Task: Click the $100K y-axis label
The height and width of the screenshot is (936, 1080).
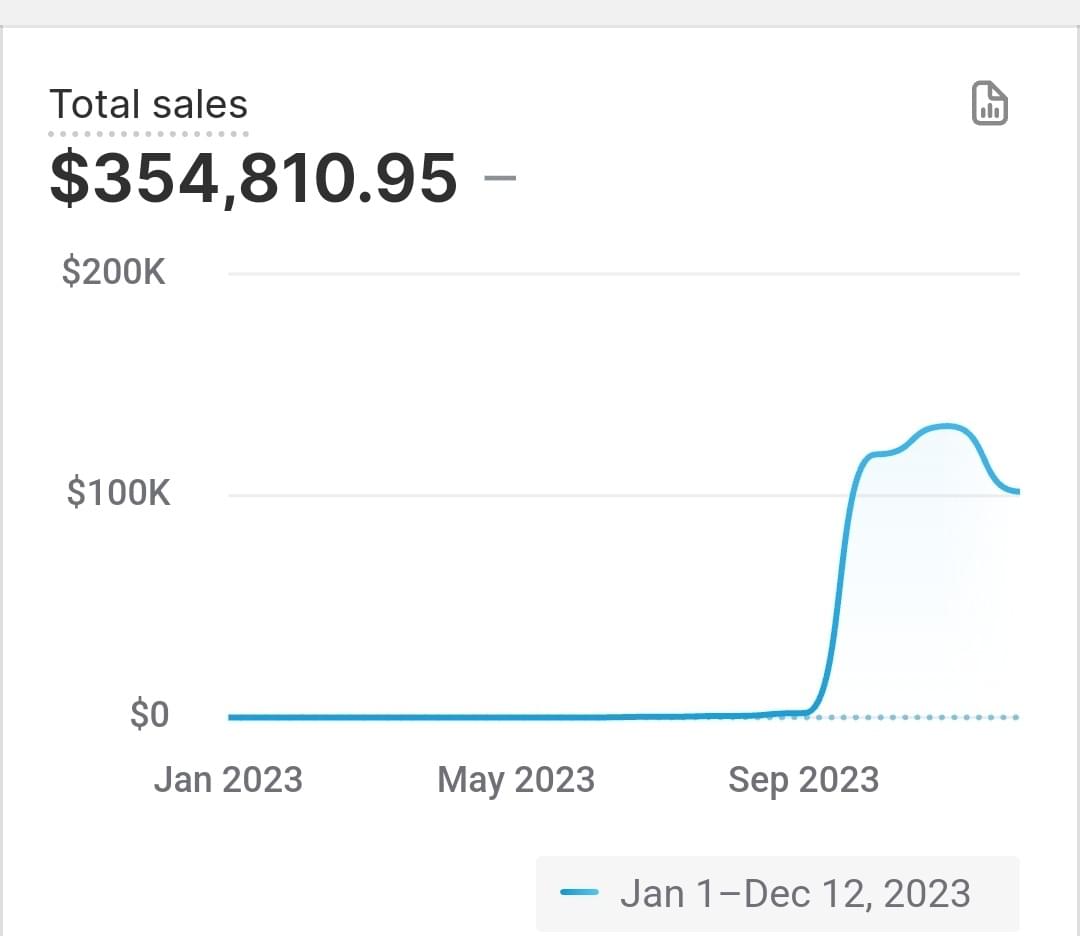Action: click(118, 493)
